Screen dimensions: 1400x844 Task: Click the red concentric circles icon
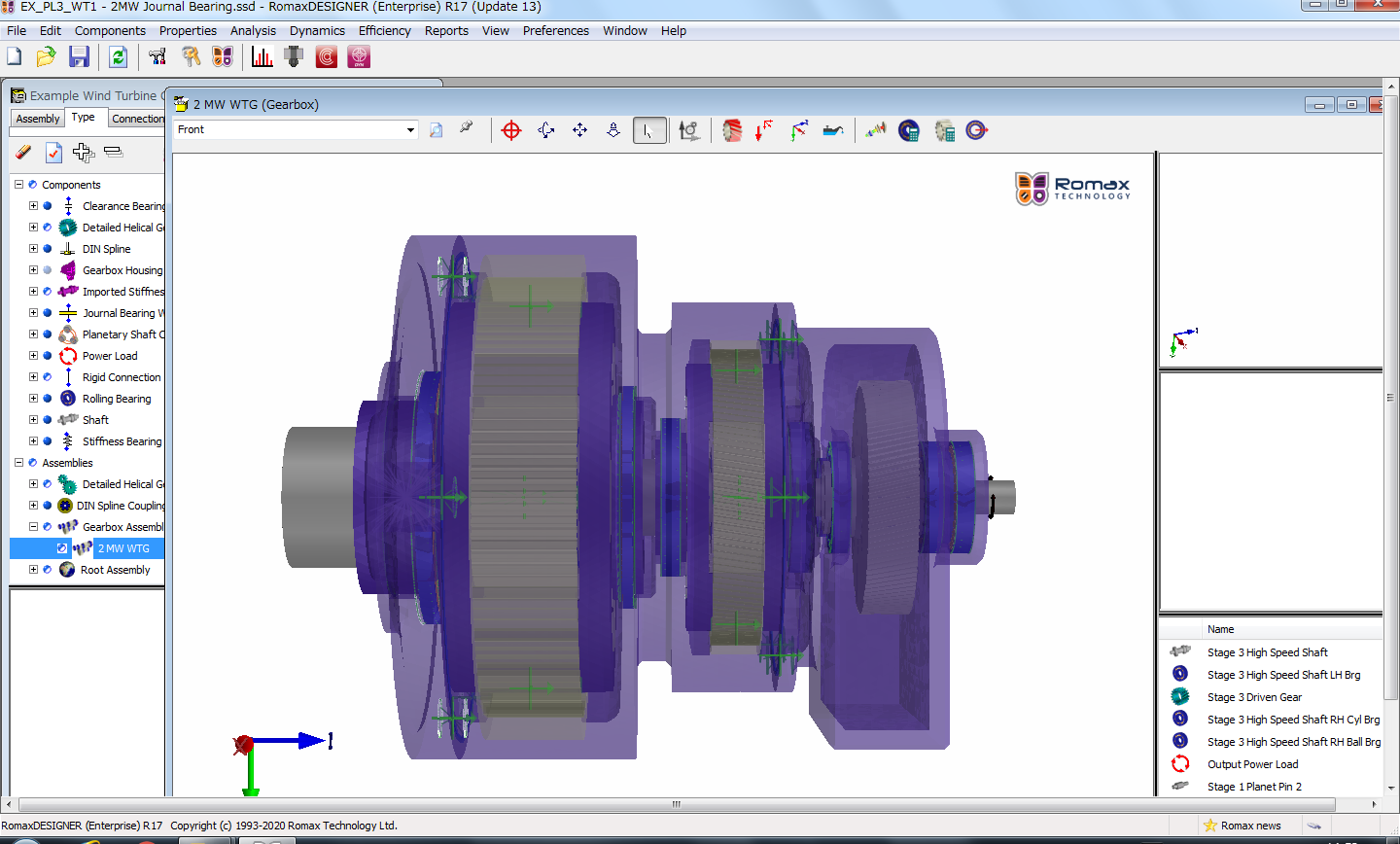[327, 57]
